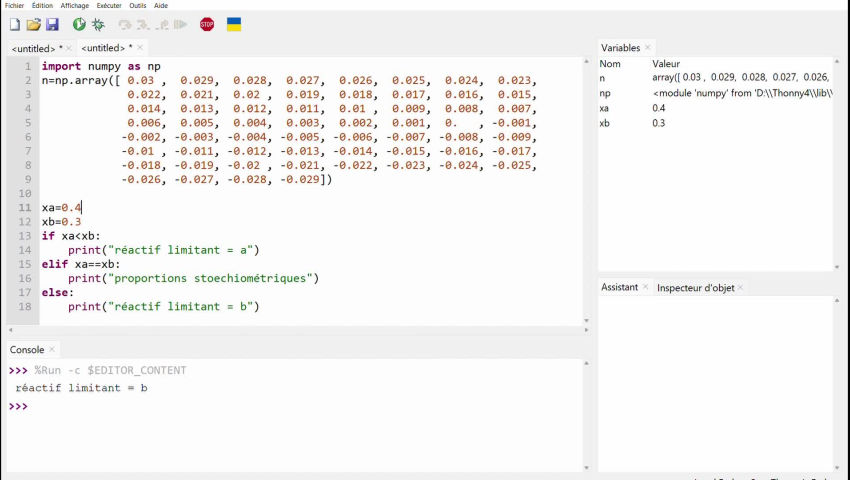850x480 pixels.
Task: Open the Outils menu
Action: [137, 5]
